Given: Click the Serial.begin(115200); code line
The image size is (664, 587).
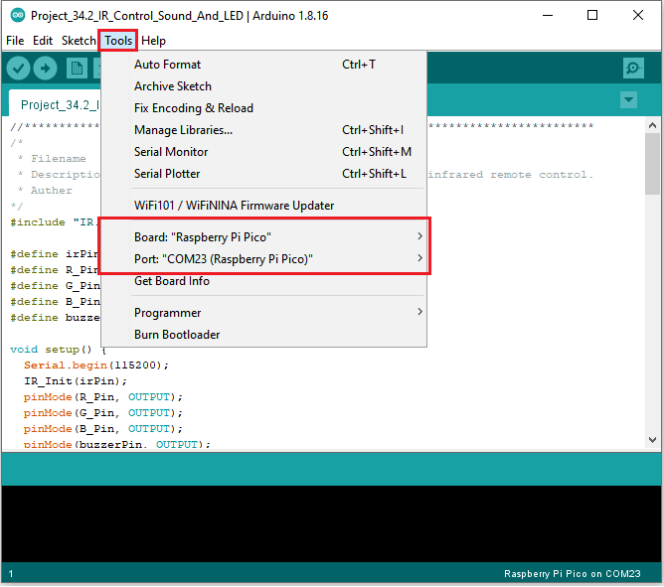Looking at the screenshot, I should tap(96, 365).
